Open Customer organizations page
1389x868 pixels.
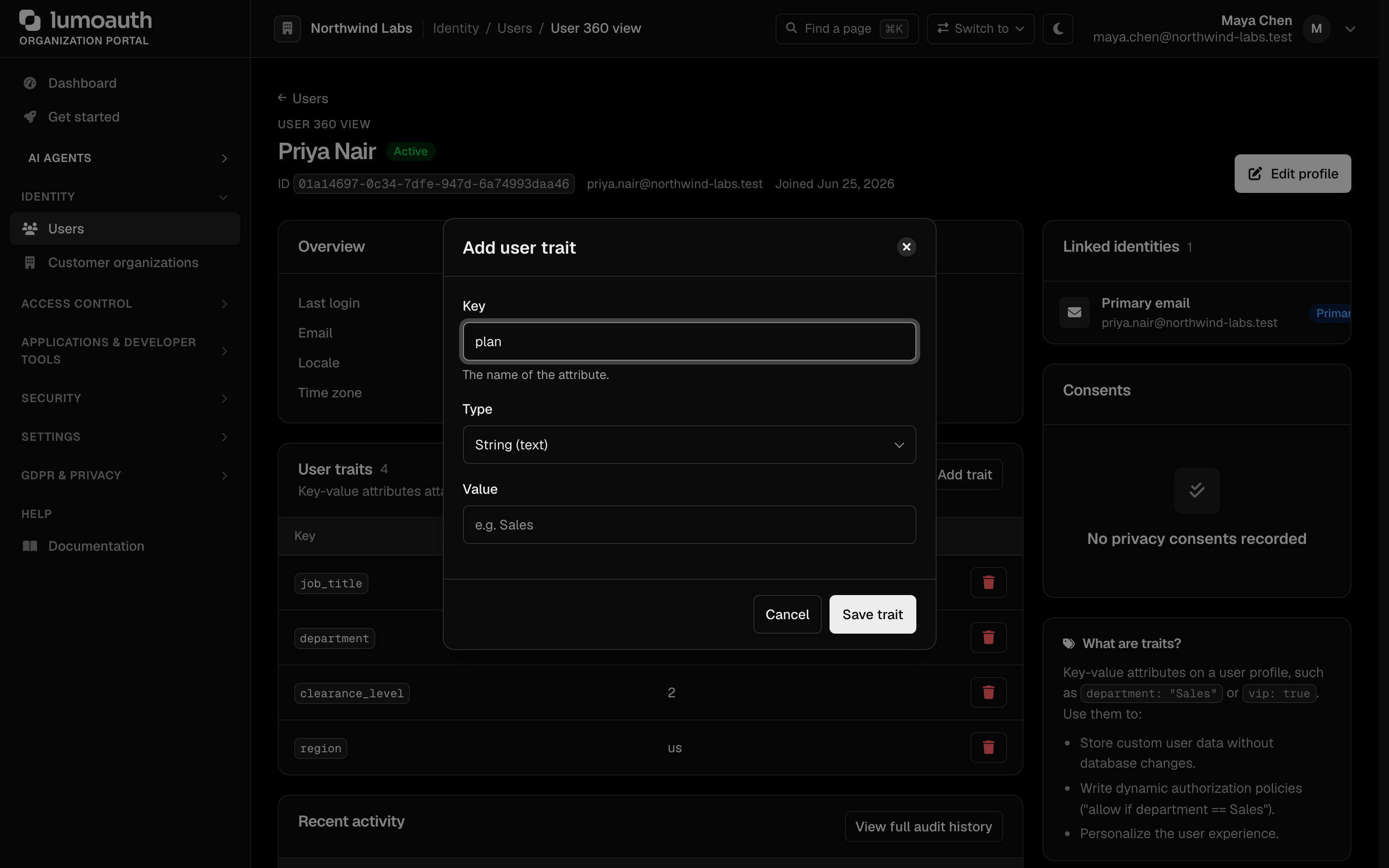click(x=124, y=262)
